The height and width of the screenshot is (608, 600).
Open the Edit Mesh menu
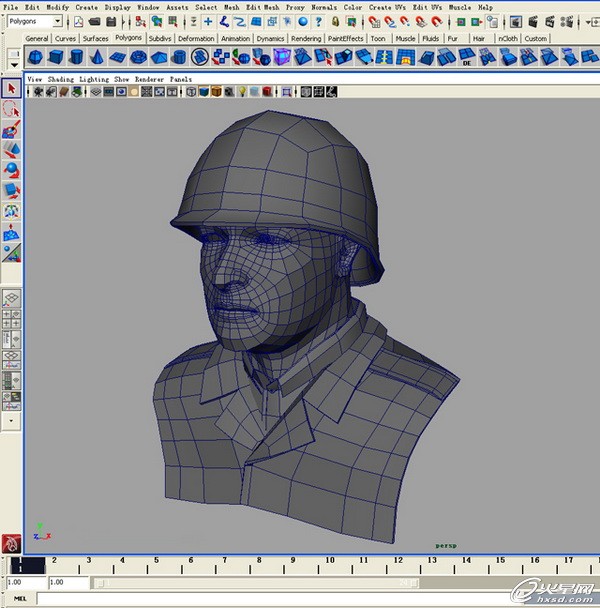(263, 7)
